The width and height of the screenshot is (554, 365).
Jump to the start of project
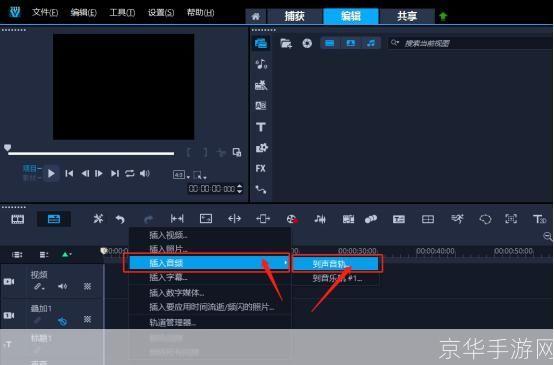coord(69,173)
